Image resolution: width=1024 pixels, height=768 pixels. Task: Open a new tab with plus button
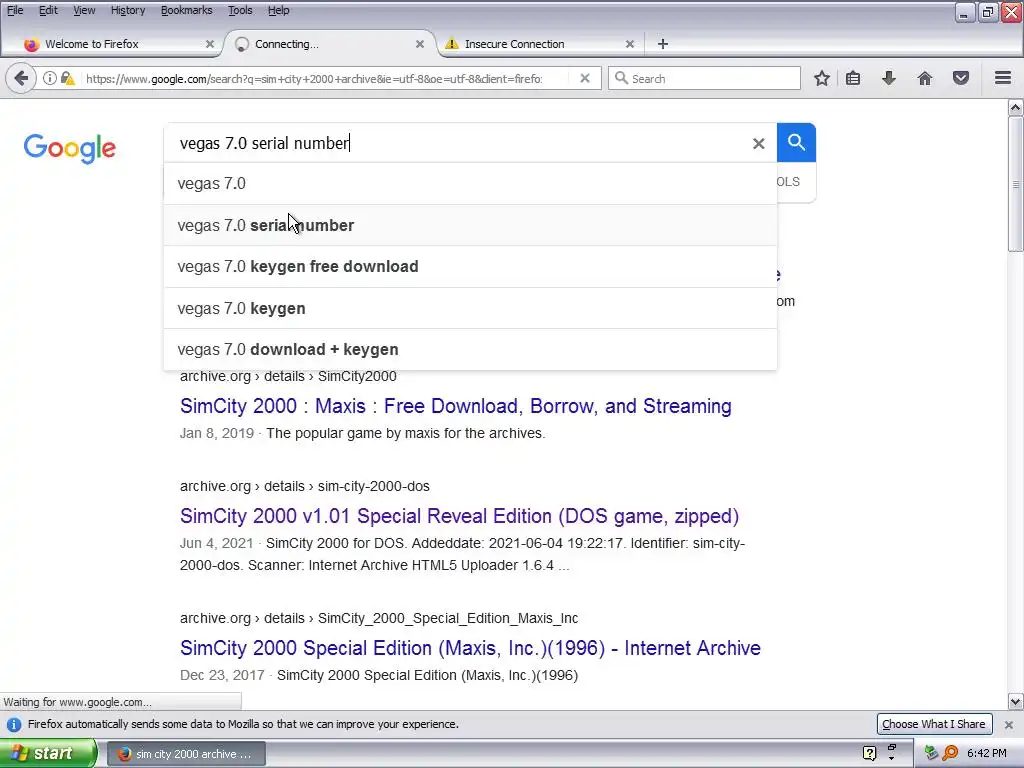(663, 44)
